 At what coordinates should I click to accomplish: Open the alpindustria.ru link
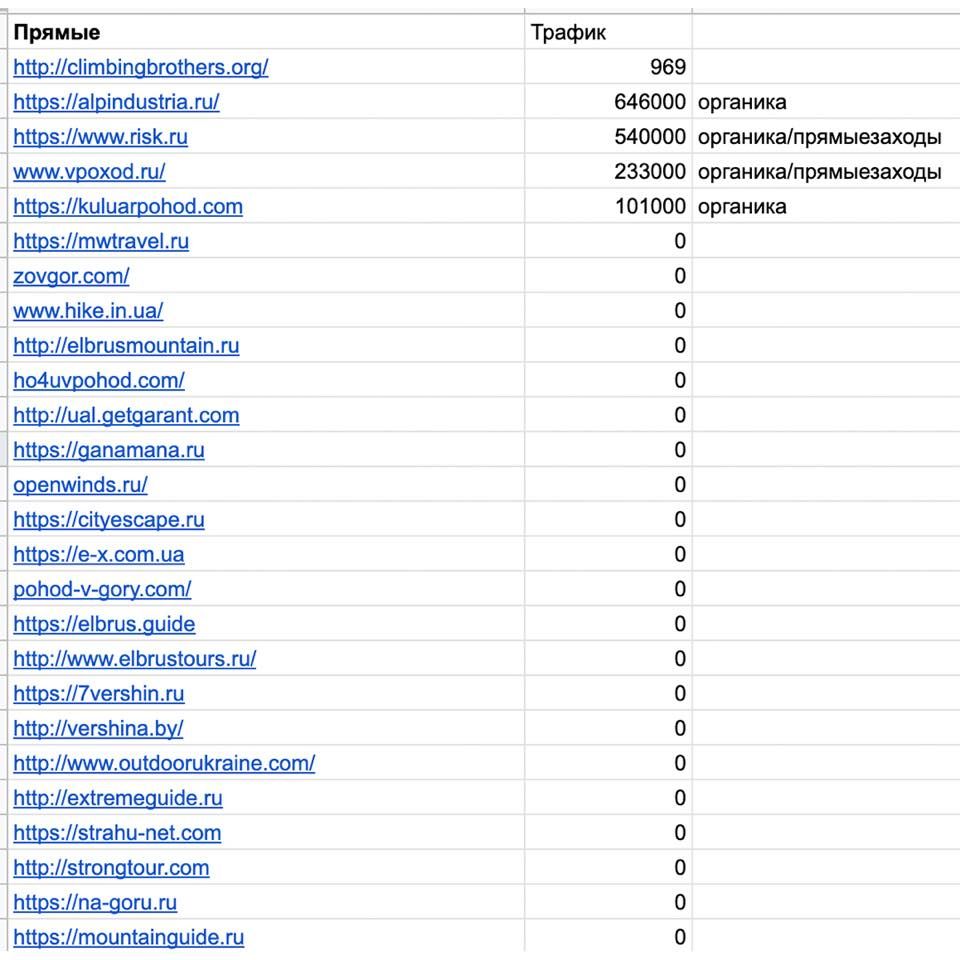[x=116, y=102]
